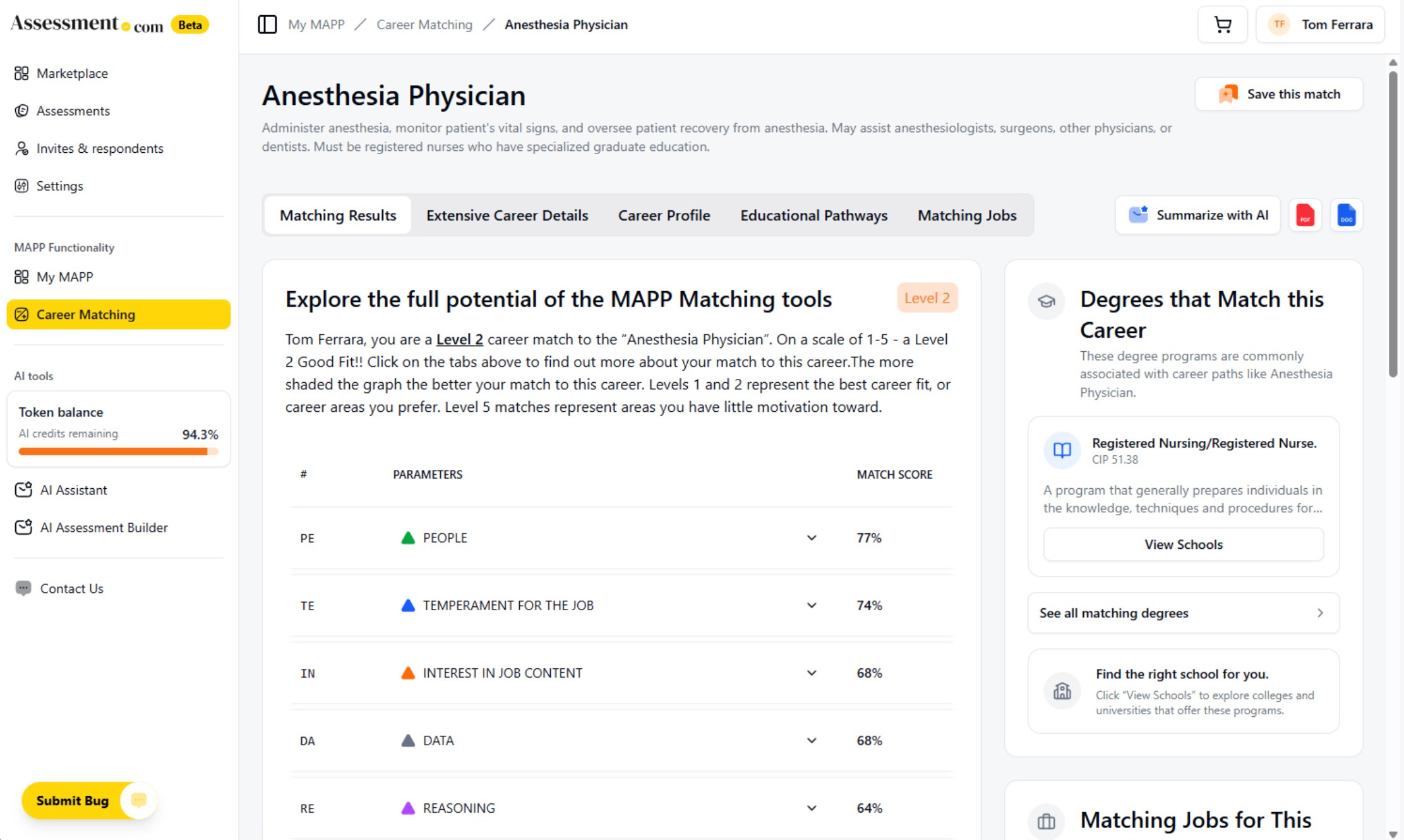The height and width of the screenshot is (840, 1404).
Task: Click the 64% REASONING match score
Action: point(869,808)
